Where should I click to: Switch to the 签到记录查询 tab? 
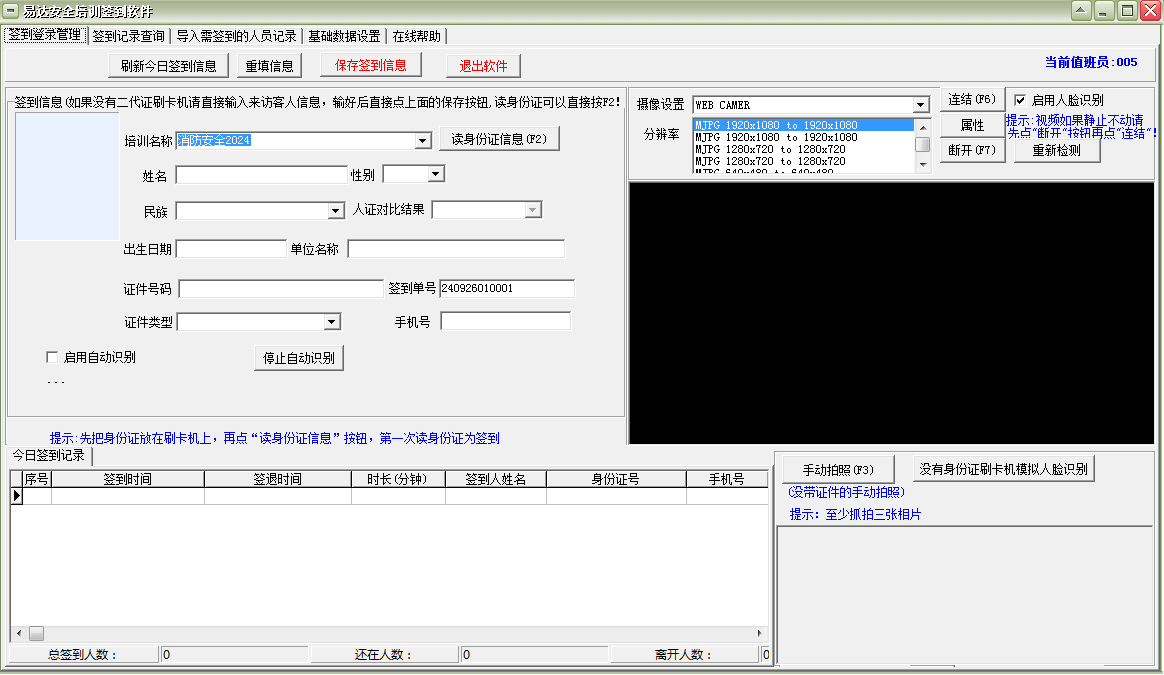coord(129,36)
